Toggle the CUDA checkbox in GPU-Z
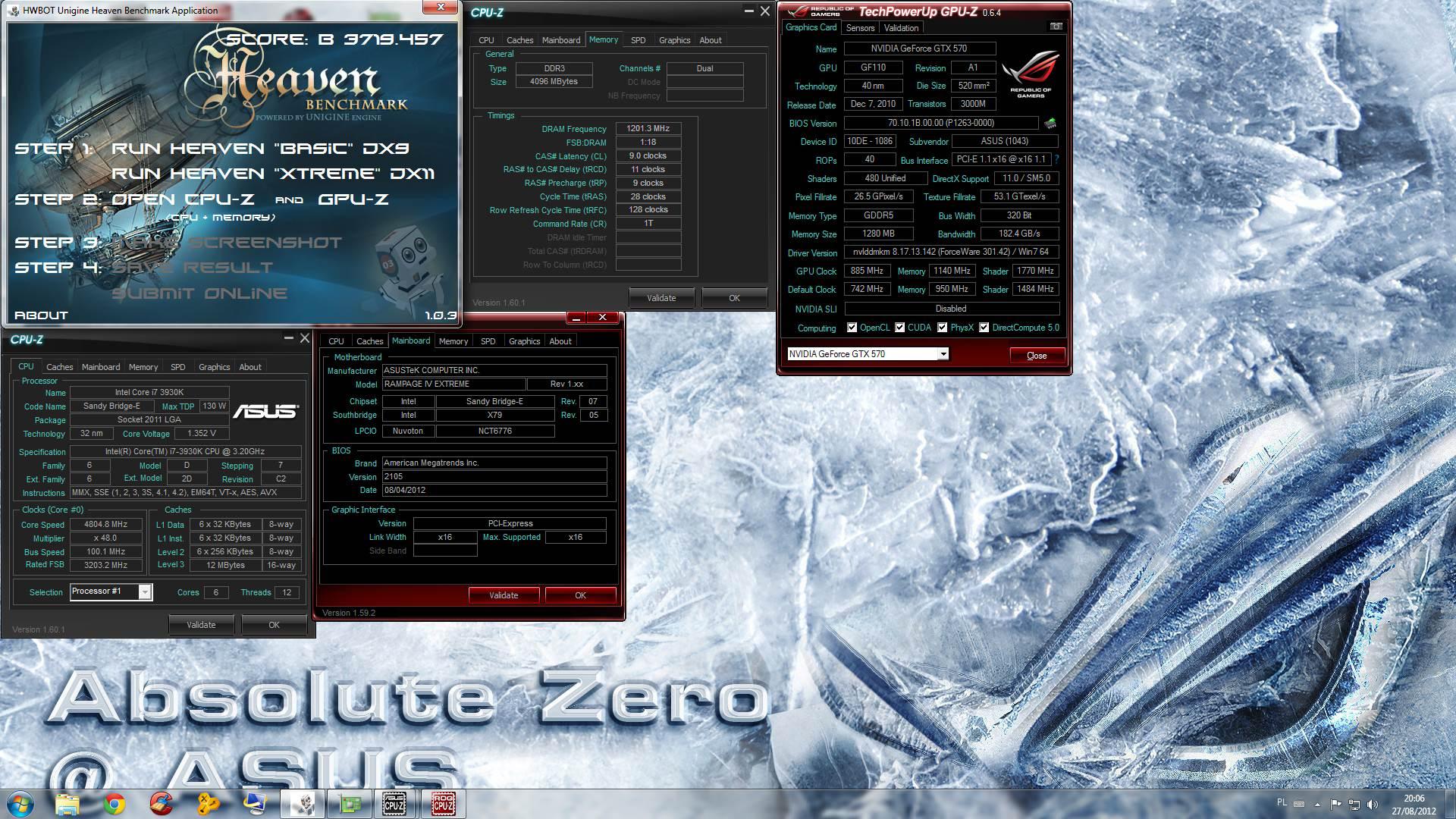1456x819 pixels. tap(900, 328)
